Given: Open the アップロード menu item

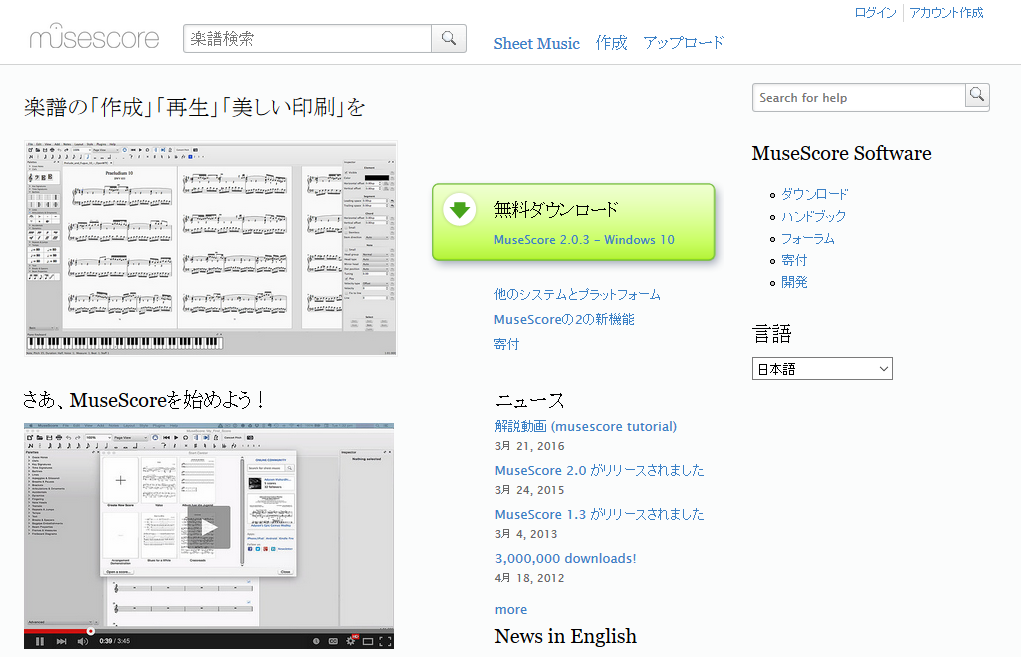Looking at the screenshot, I should [x=684, y=43].
